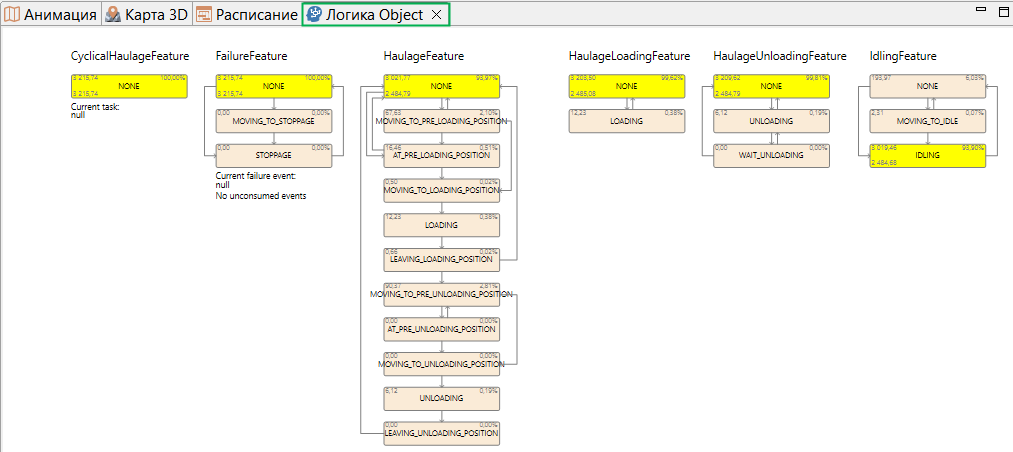Click the FailureFeature heading
Viewport: 1013px width, 452px height.
point(251,56)
